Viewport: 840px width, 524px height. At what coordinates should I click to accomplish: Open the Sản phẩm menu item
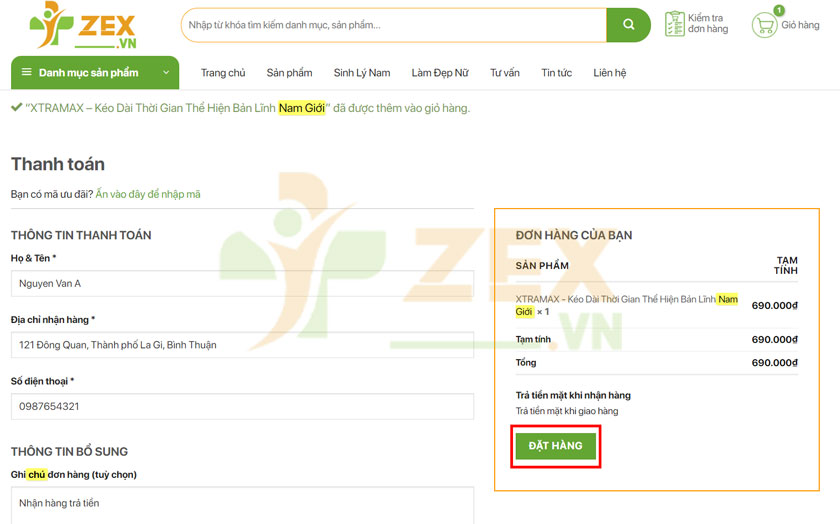pos(289,73)
